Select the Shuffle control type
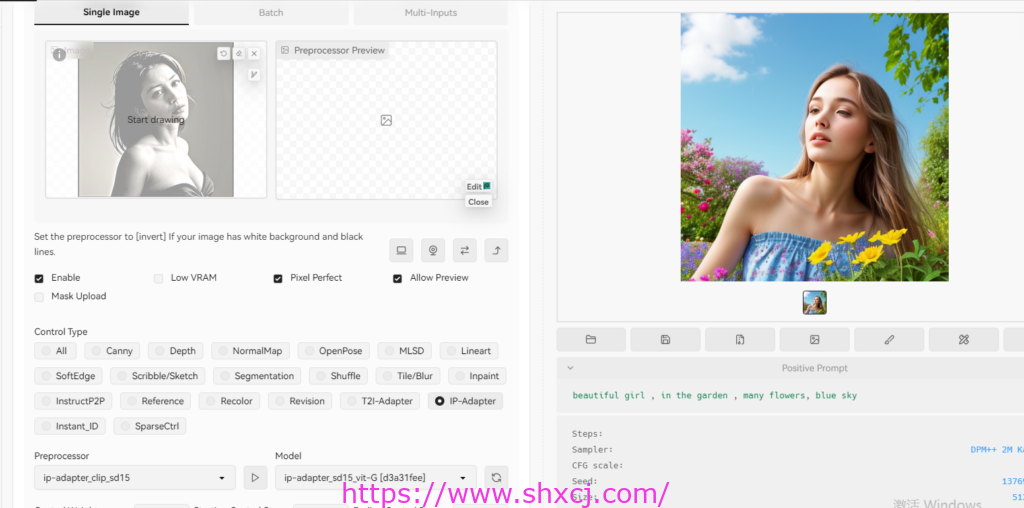 338,375
